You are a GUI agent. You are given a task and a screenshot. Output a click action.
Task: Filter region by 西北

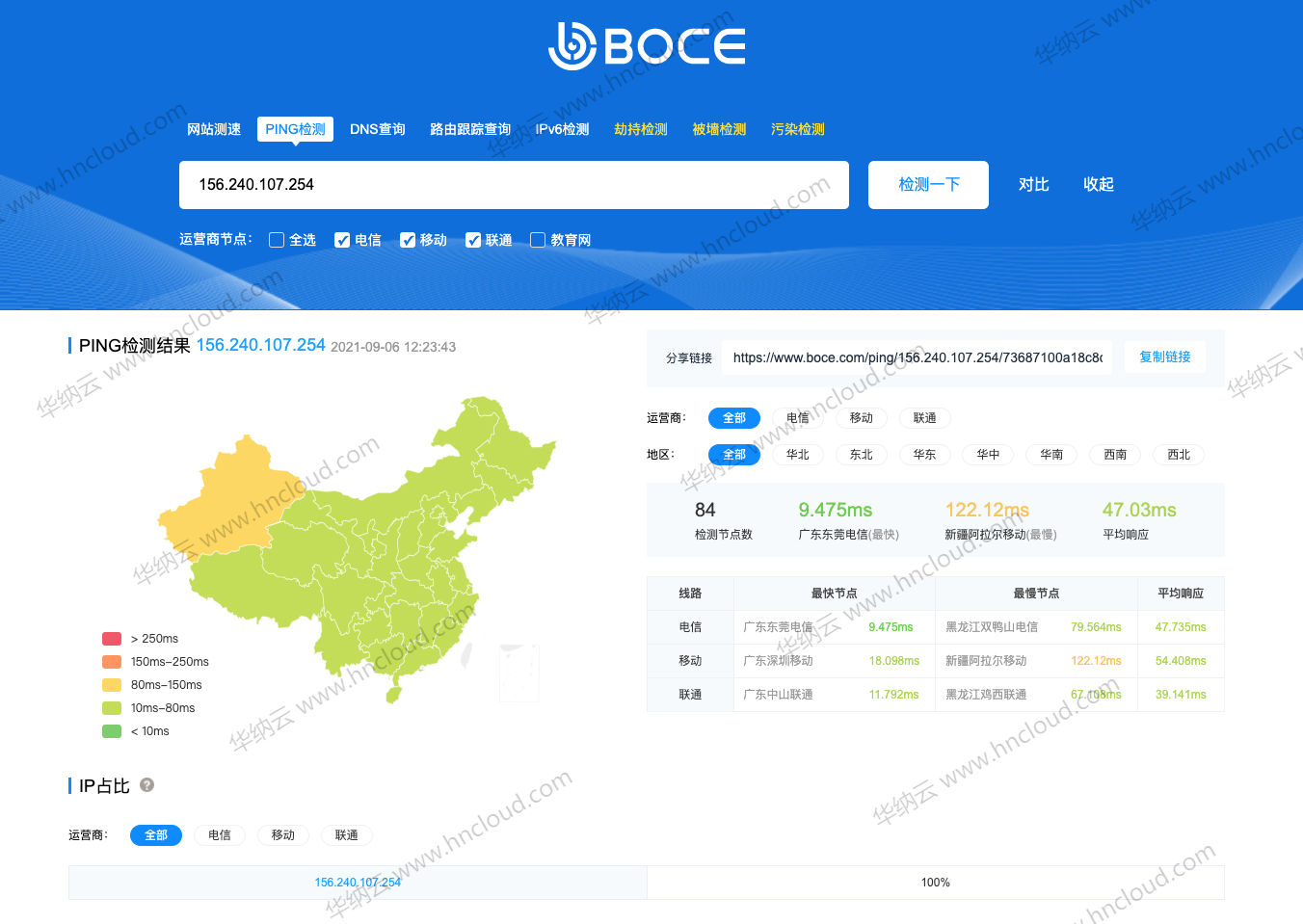coord(1180,455)
